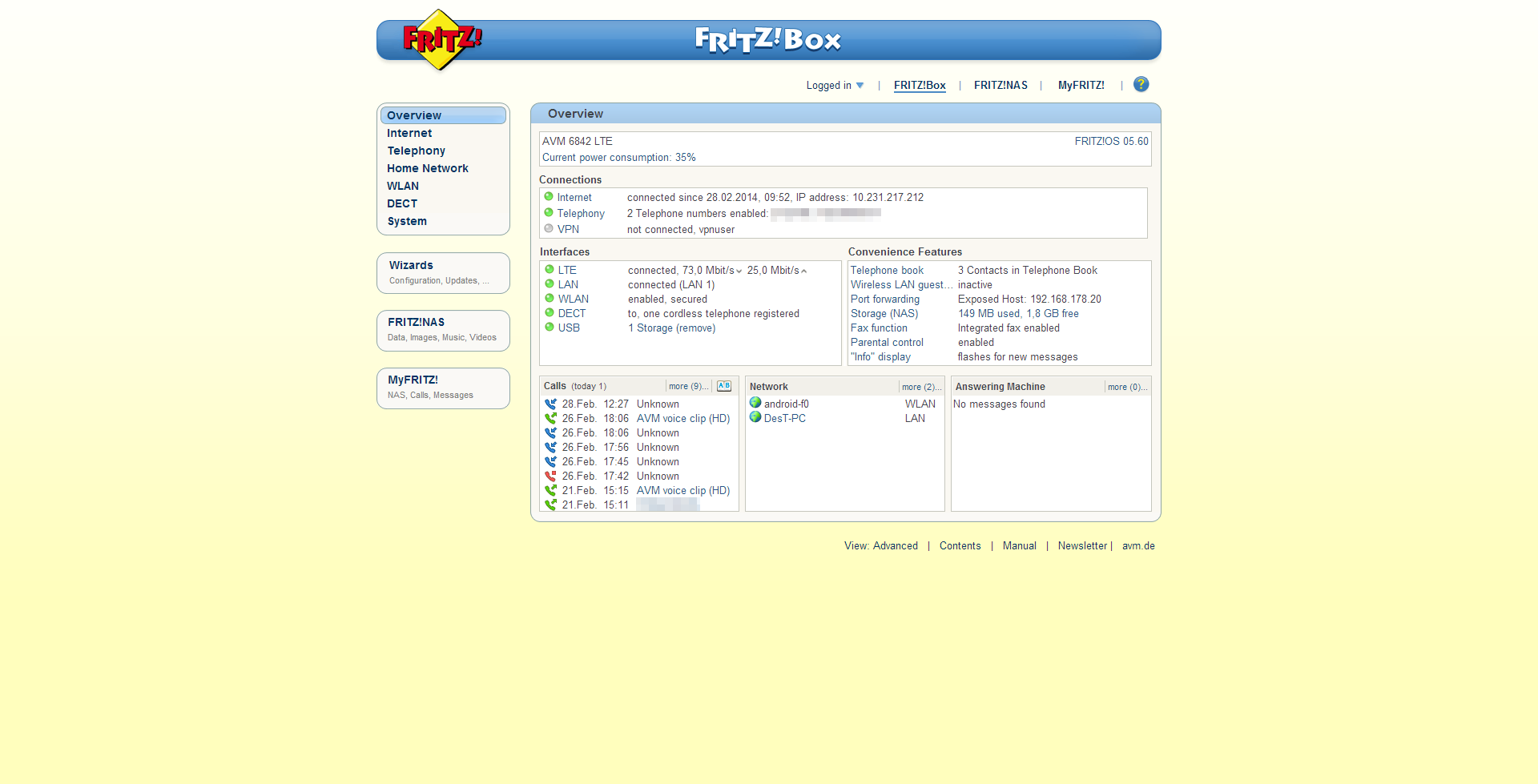Image resolution: width=1538 pixels, height=784 pixels.
Task: Click the Current power consumption link
Action: coord(618,158)
